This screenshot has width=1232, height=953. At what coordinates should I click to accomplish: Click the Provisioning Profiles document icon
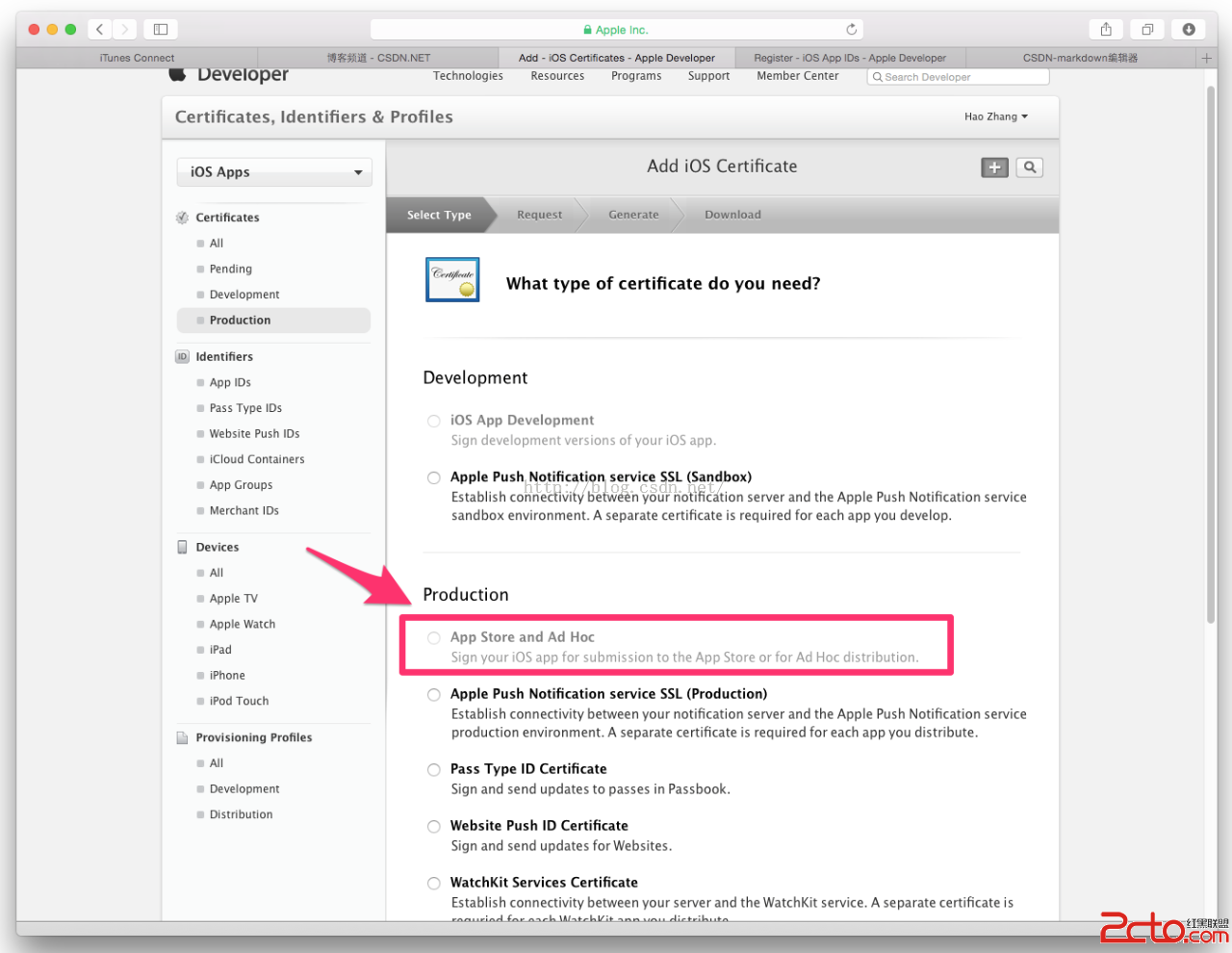[x=182, y=737]
